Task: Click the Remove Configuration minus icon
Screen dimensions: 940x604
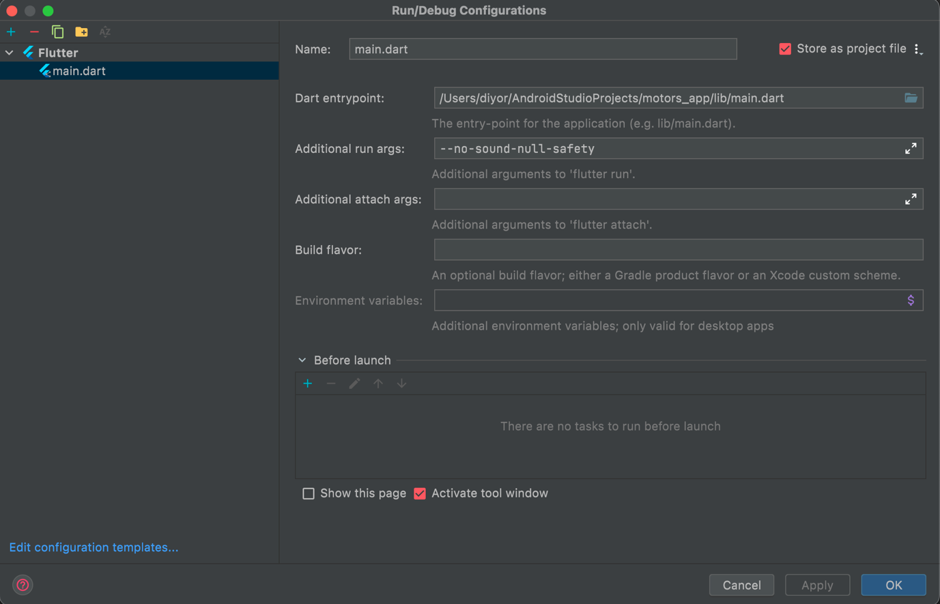Action: 34,32
